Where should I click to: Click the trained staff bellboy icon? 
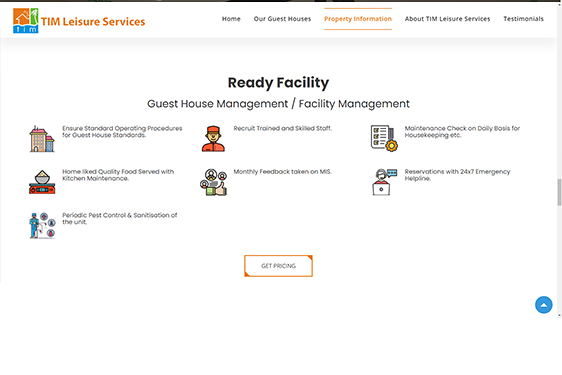213,139
